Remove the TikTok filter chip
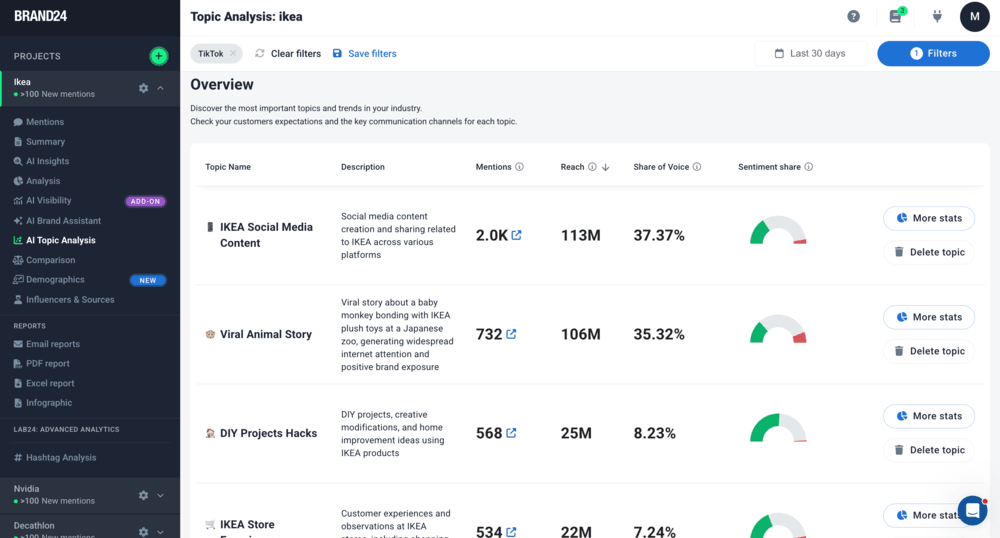 click(233, 53)
